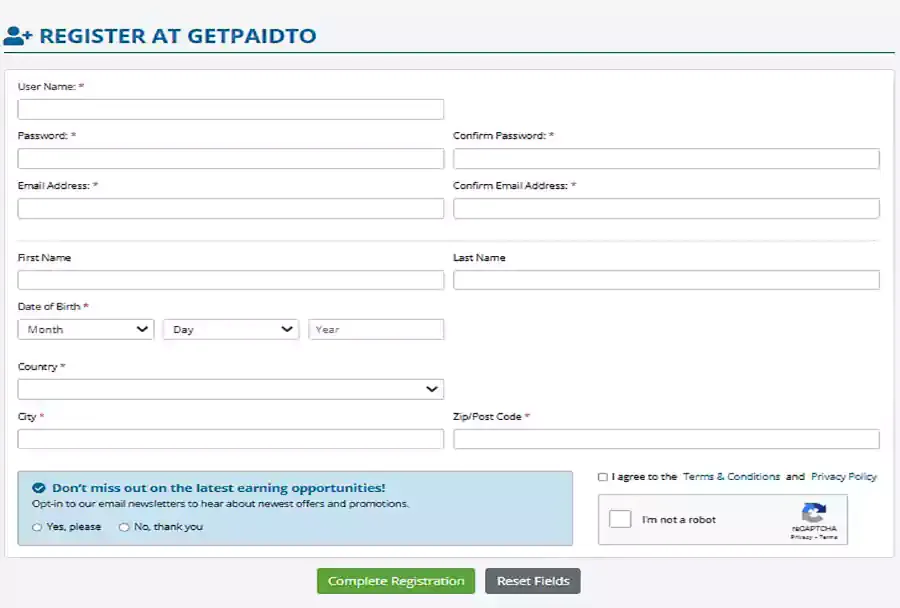This screenshot has width=900, height=608.
Task: Focus the Email Address input field
Action: tap(231, 208)
